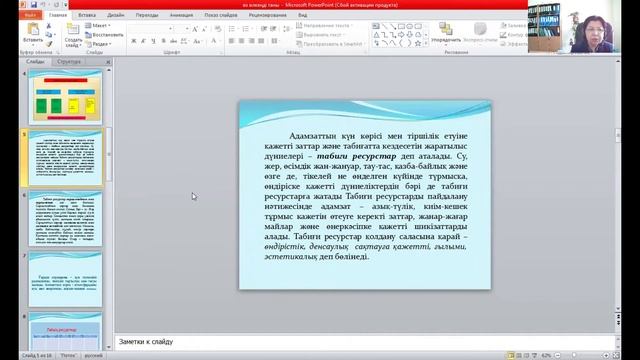The image size is (640, 360).
Task: Open the File (Файл) tab
Action: pos(30,15)
